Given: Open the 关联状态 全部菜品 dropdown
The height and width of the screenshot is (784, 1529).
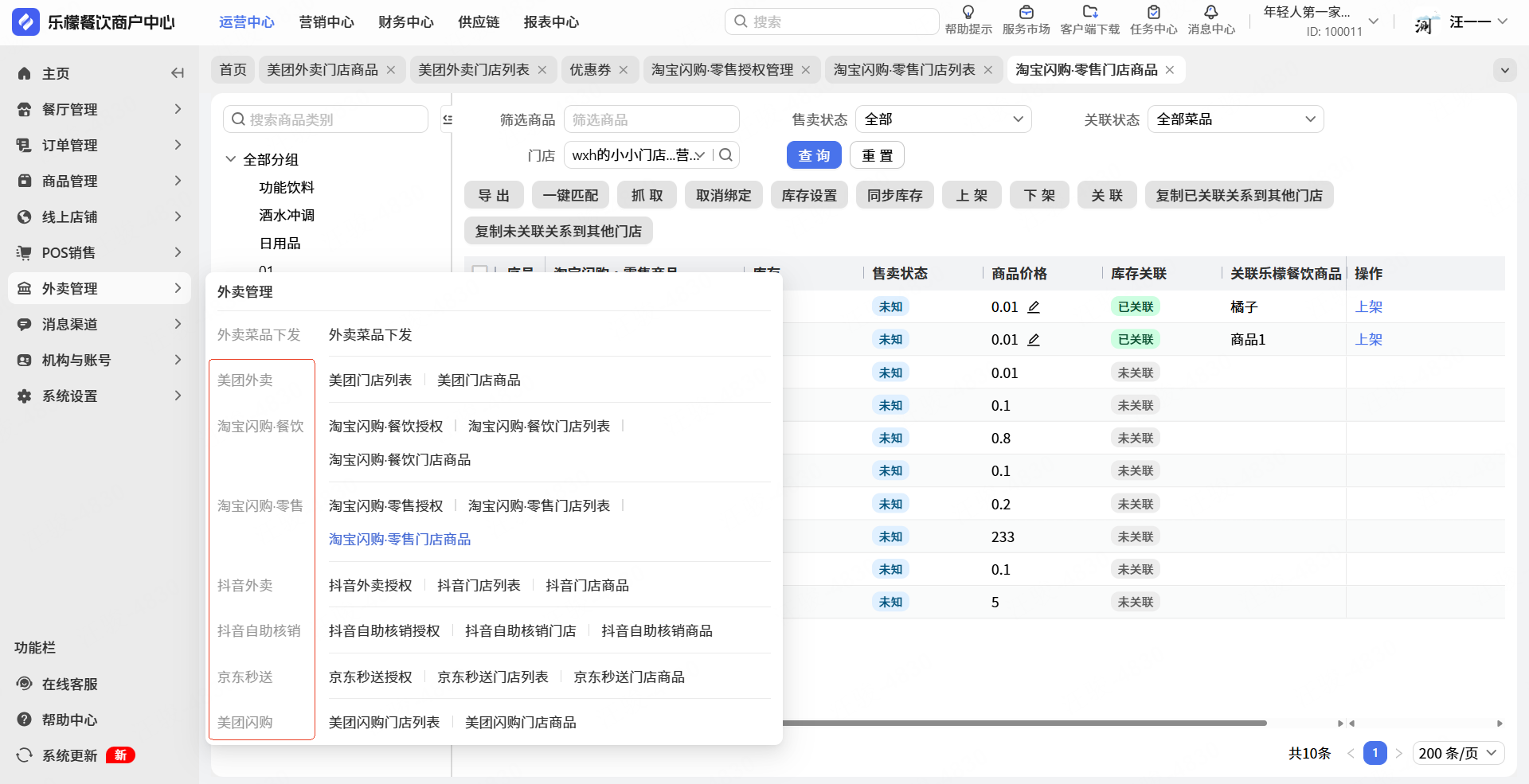Looking at the screenshot, I should coord(1234,119).
